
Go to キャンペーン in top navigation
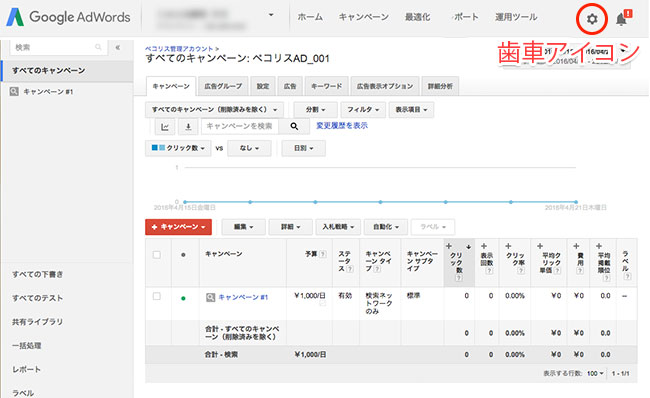coord(364,17)
